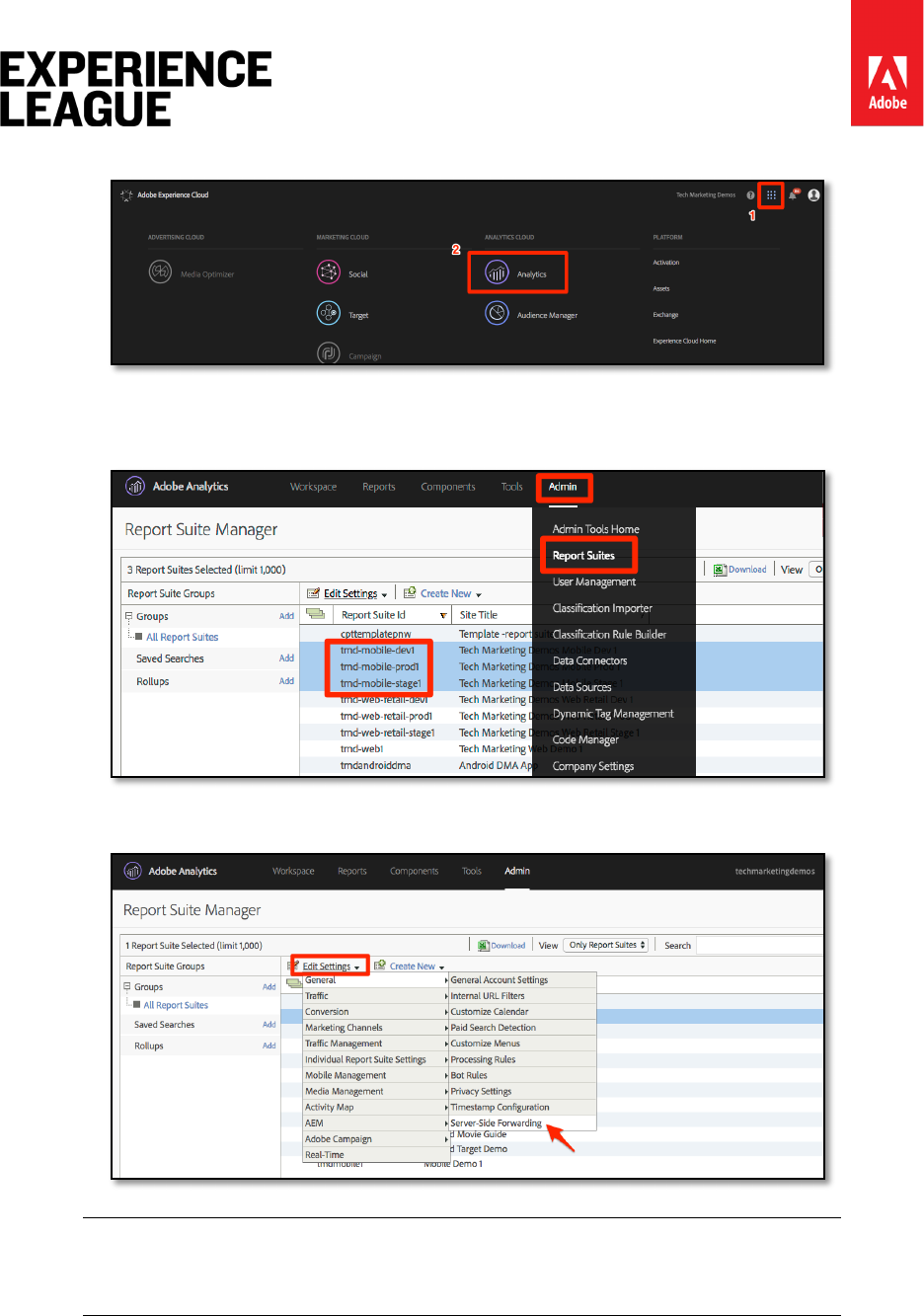Expand the General submenu in Edit Settings
The height and width of the screenshot is (1316, 924).
(375, 980)
